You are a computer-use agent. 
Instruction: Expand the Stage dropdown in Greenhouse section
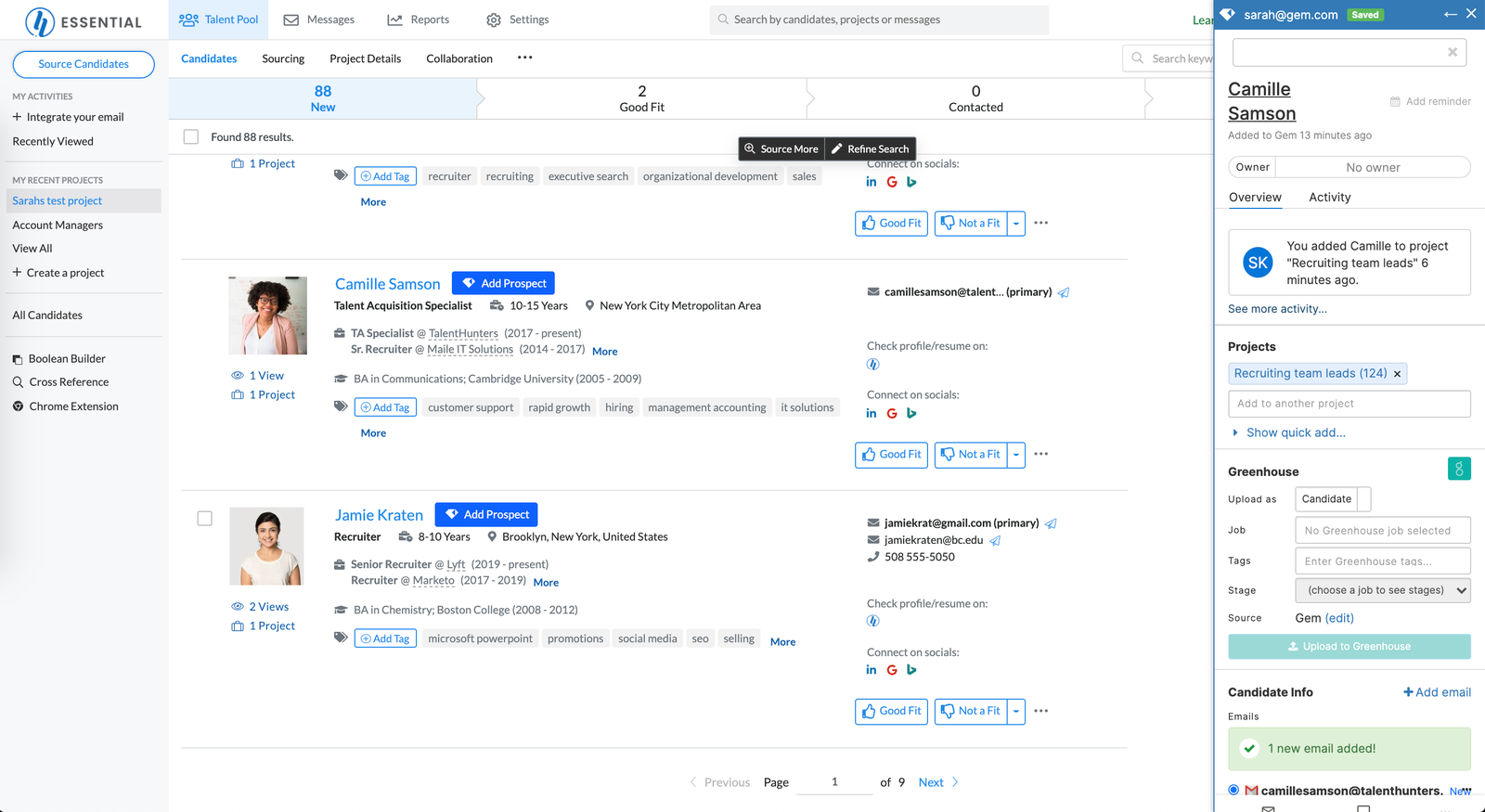point(1383,590)
